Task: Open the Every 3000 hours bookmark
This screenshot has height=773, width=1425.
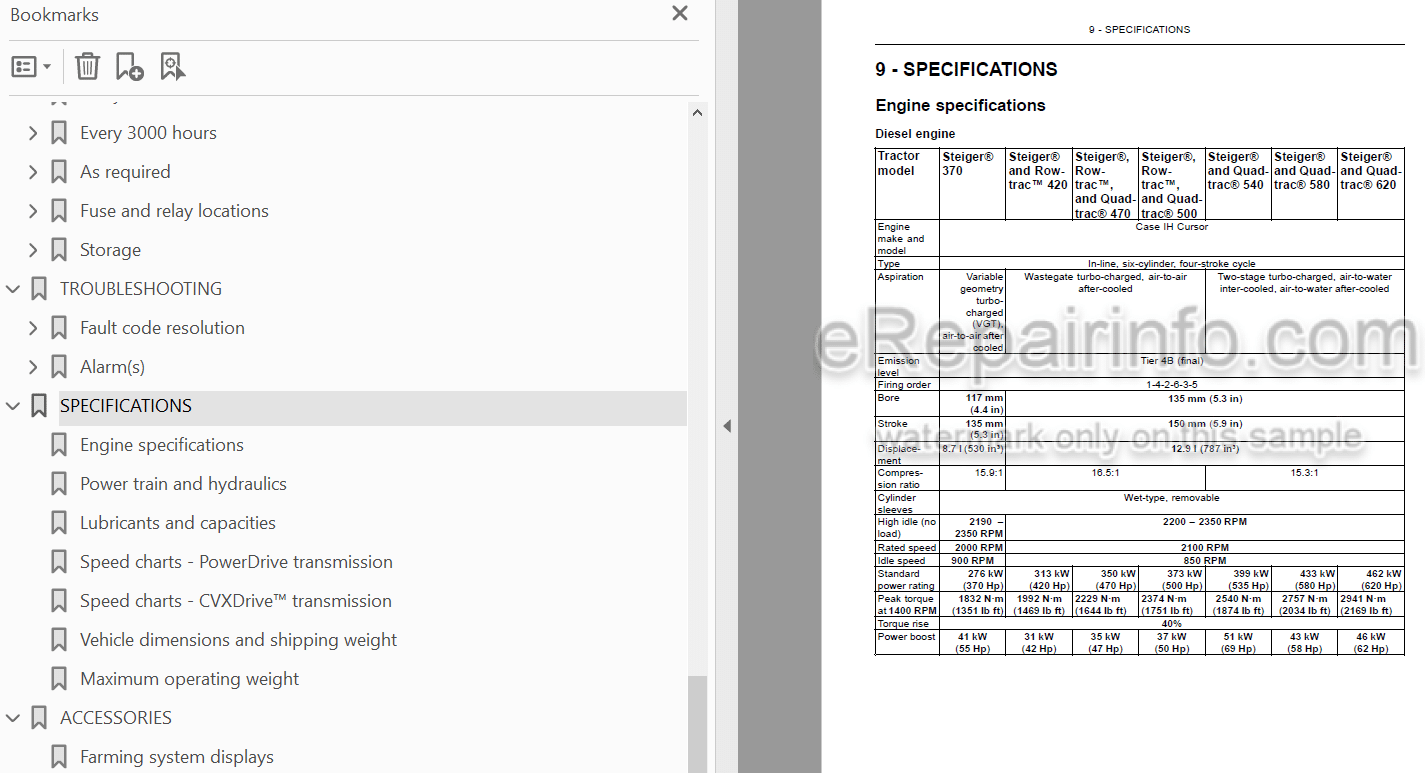Action: click(x=148, y=133)
